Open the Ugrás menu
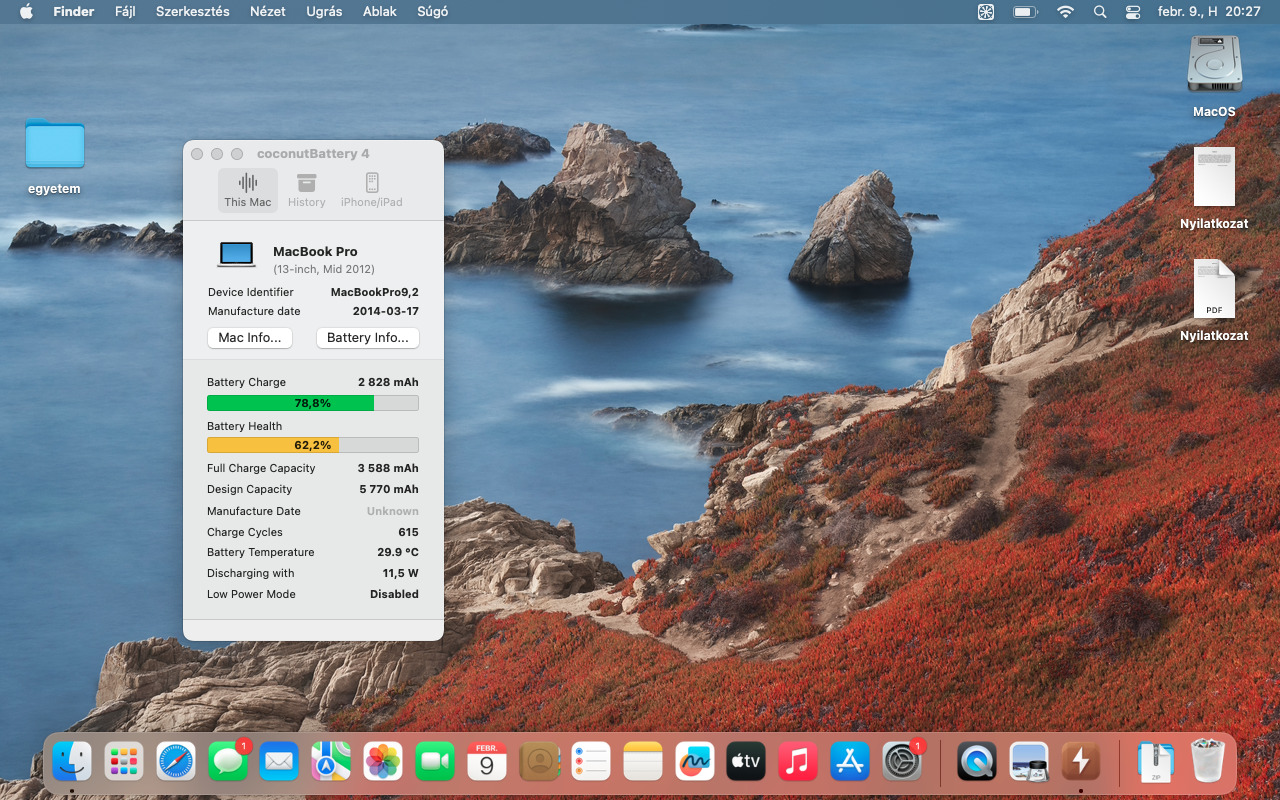This screenshot has height=800, width=1280. tap(324, 12)
